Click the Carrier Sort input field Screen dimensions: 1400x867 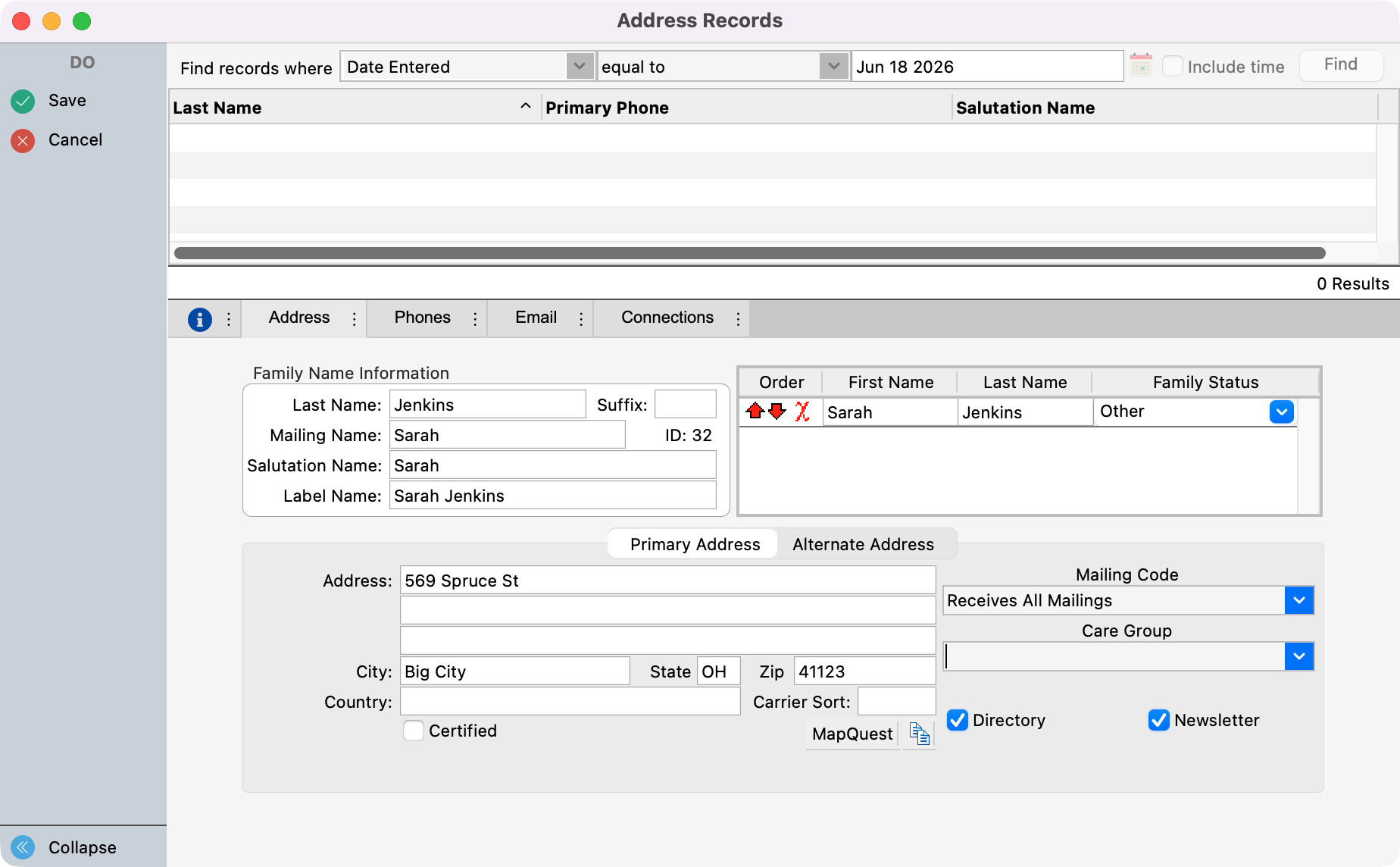coord(897,702)
